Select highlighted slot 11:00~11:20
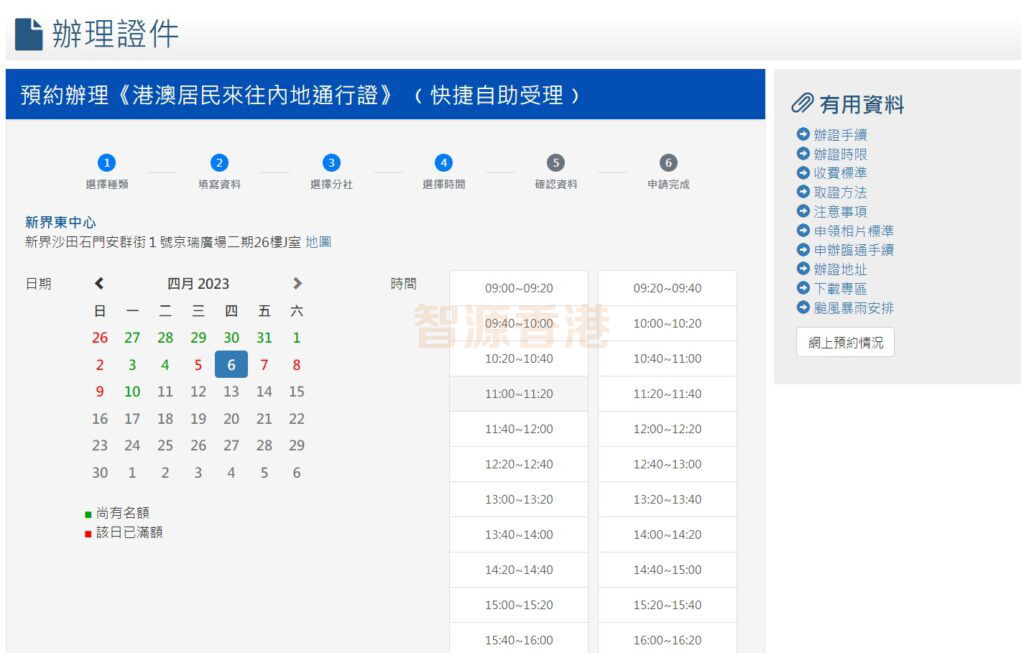Image resolution: width=1024 pixels, height=653 pixels. coord(519,394)
